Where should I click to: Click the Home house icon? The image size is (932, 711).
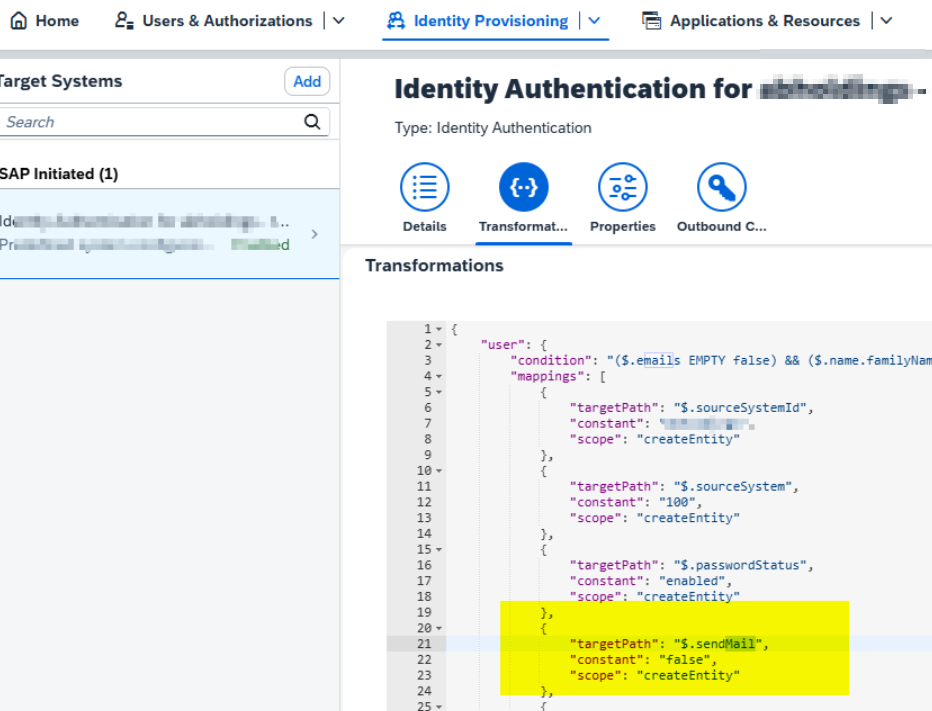pos(19,21)
